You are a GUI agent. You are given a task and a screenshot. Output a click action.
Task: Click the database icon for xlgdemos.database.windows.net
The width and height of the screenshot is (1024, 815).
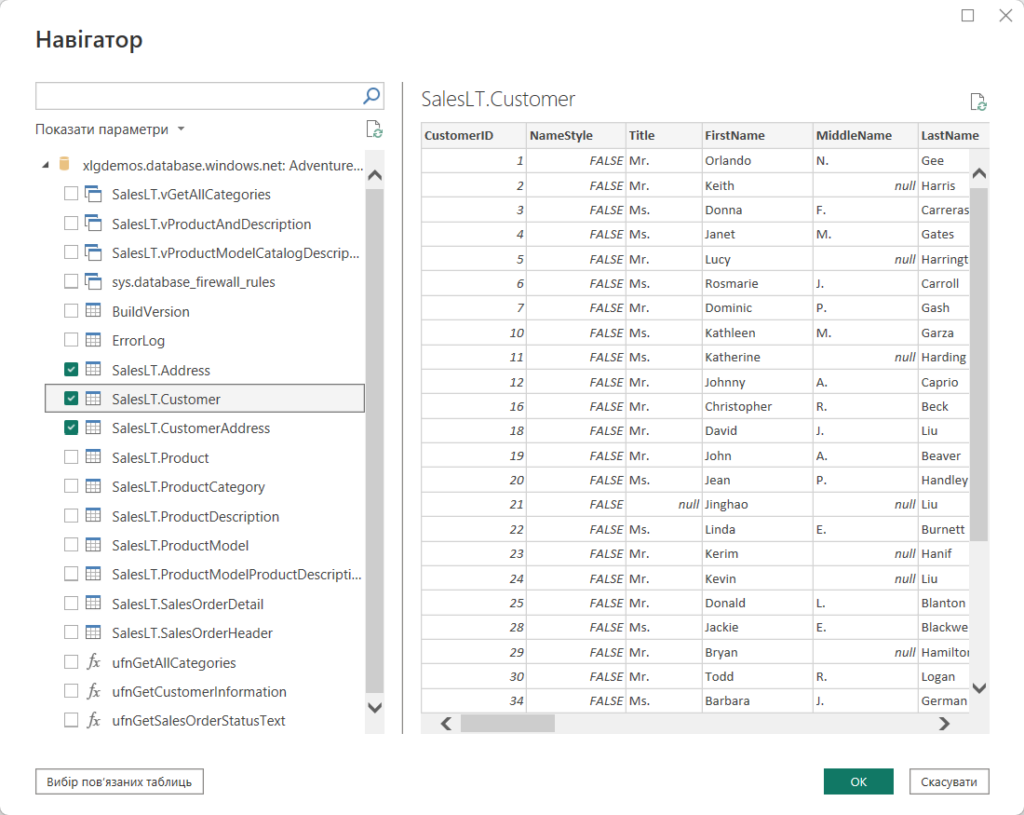pyautogui.click(x=64, y=165)
